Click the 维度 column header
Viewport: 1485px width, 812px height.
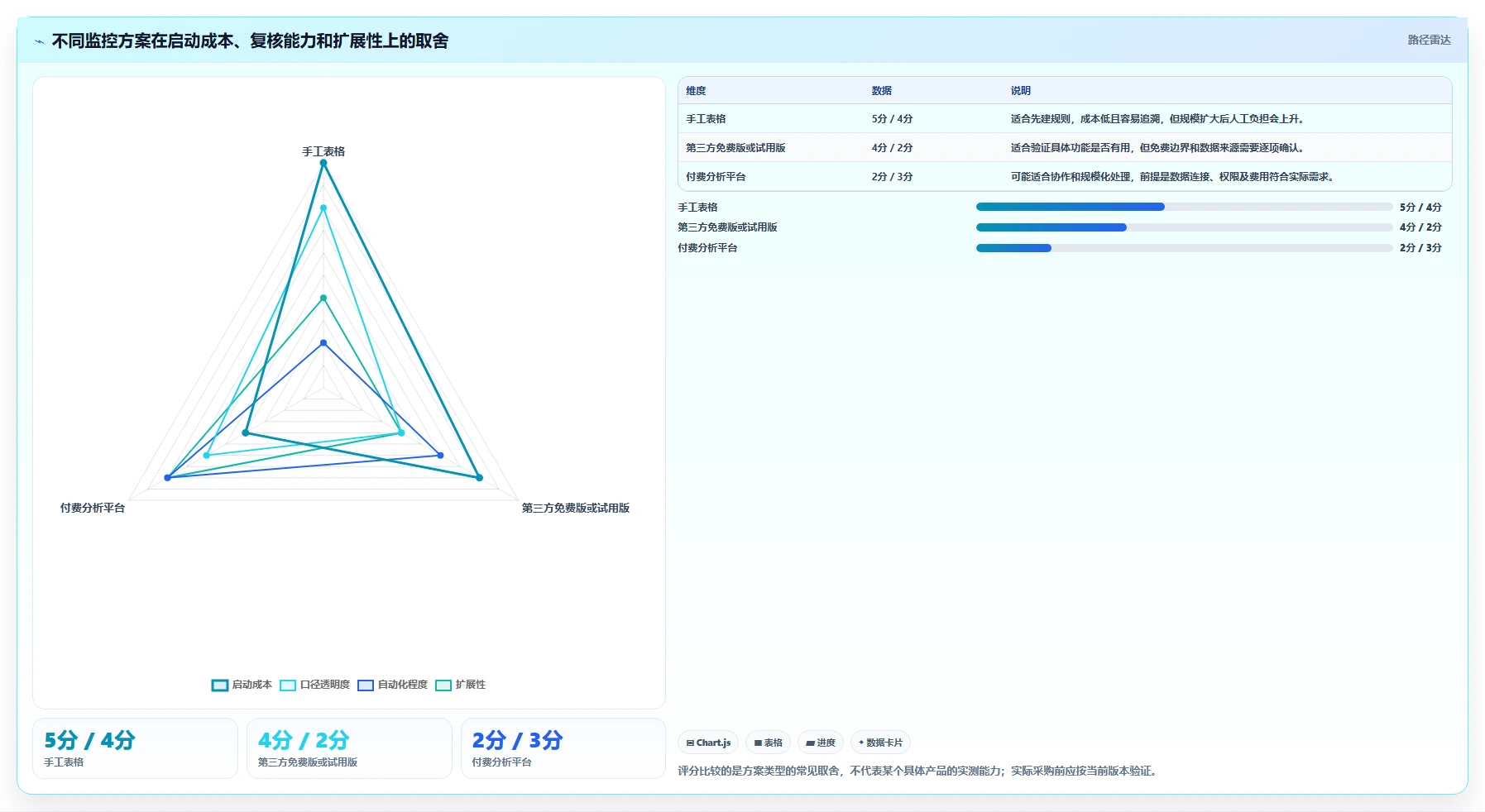coord(696,91)
